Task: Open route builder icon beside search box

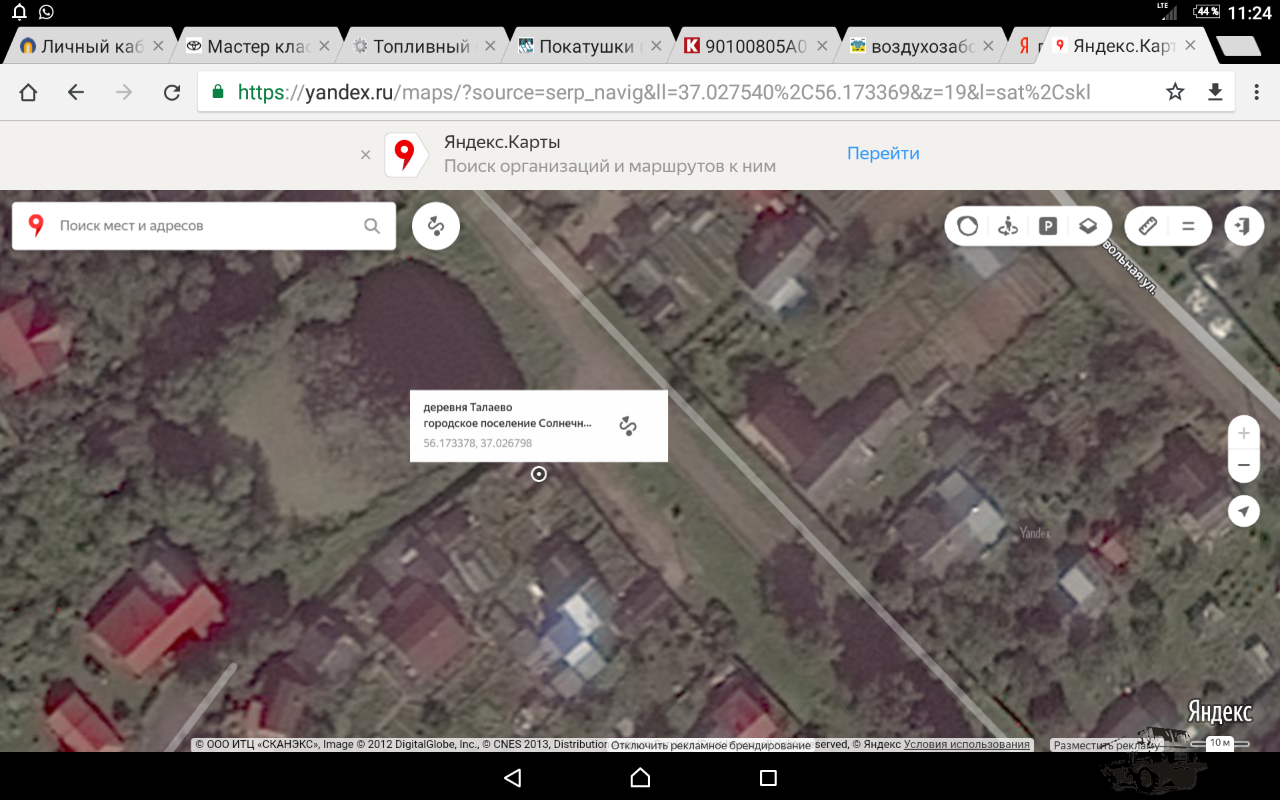Action: [436, 226]
